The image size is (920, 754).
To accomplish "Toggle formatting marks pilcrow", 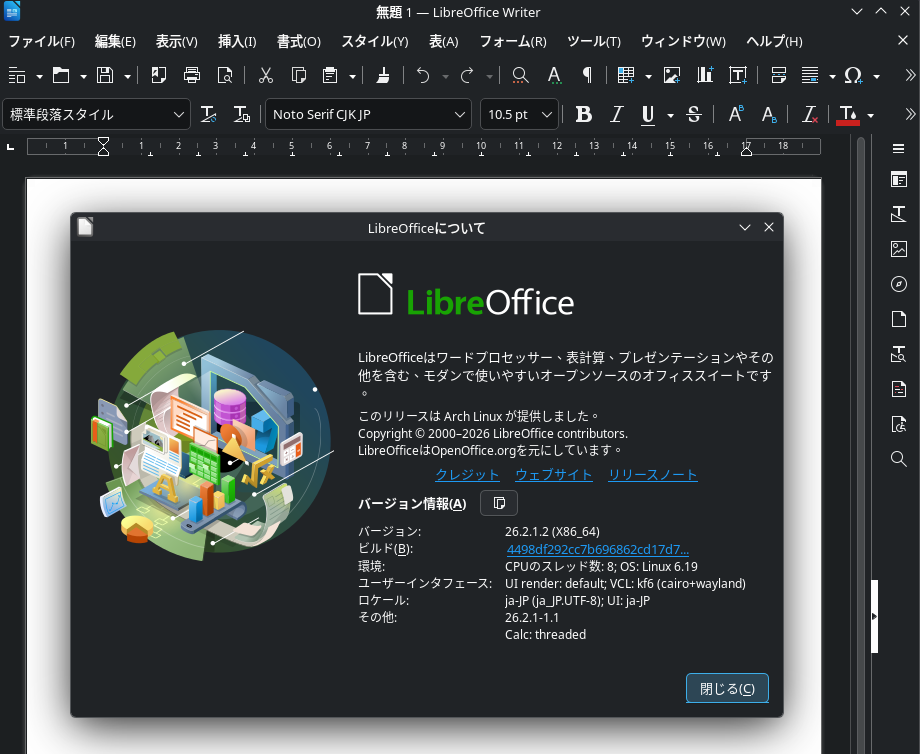I will click(x=587, y=75).
